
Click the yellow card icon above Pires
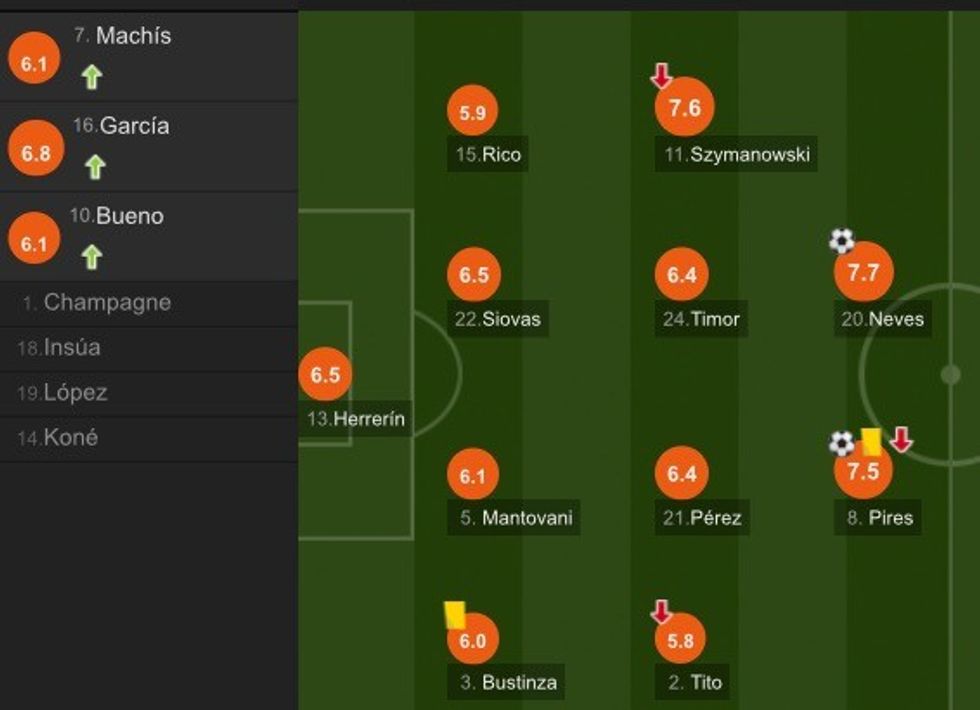pos(870,442)
